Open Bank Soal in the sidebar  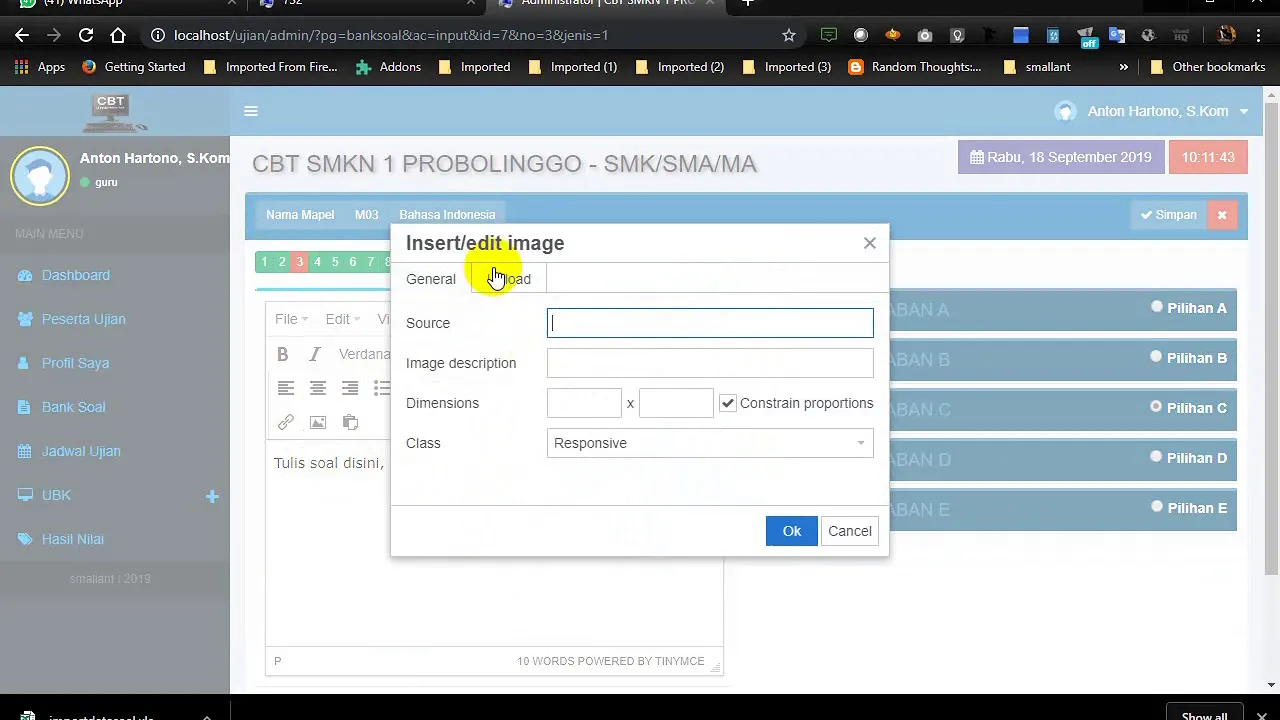coord(74,407)
